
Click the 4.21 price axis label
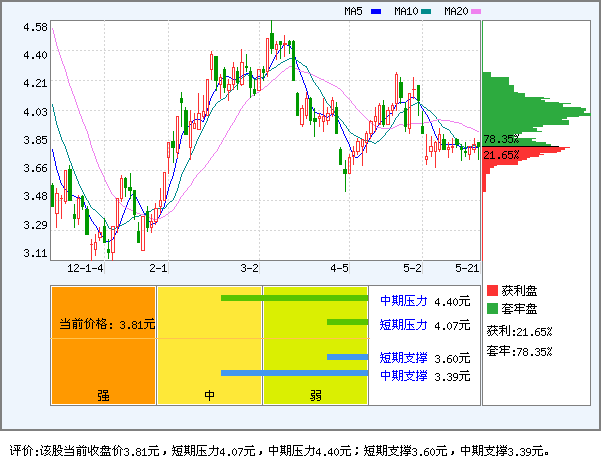pos(35,83)
